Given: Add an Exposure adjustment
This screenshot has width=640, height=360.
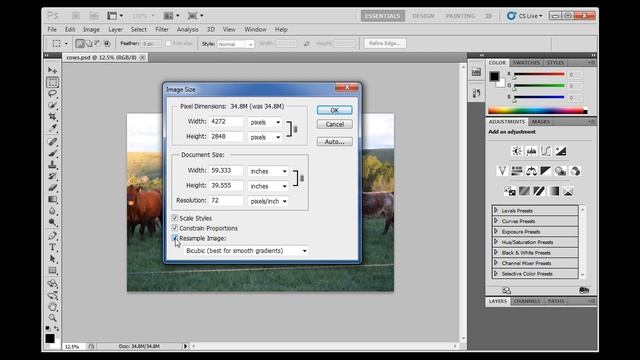Looking at the screenshot, I should pyautogui.click(x=561, y=151).
